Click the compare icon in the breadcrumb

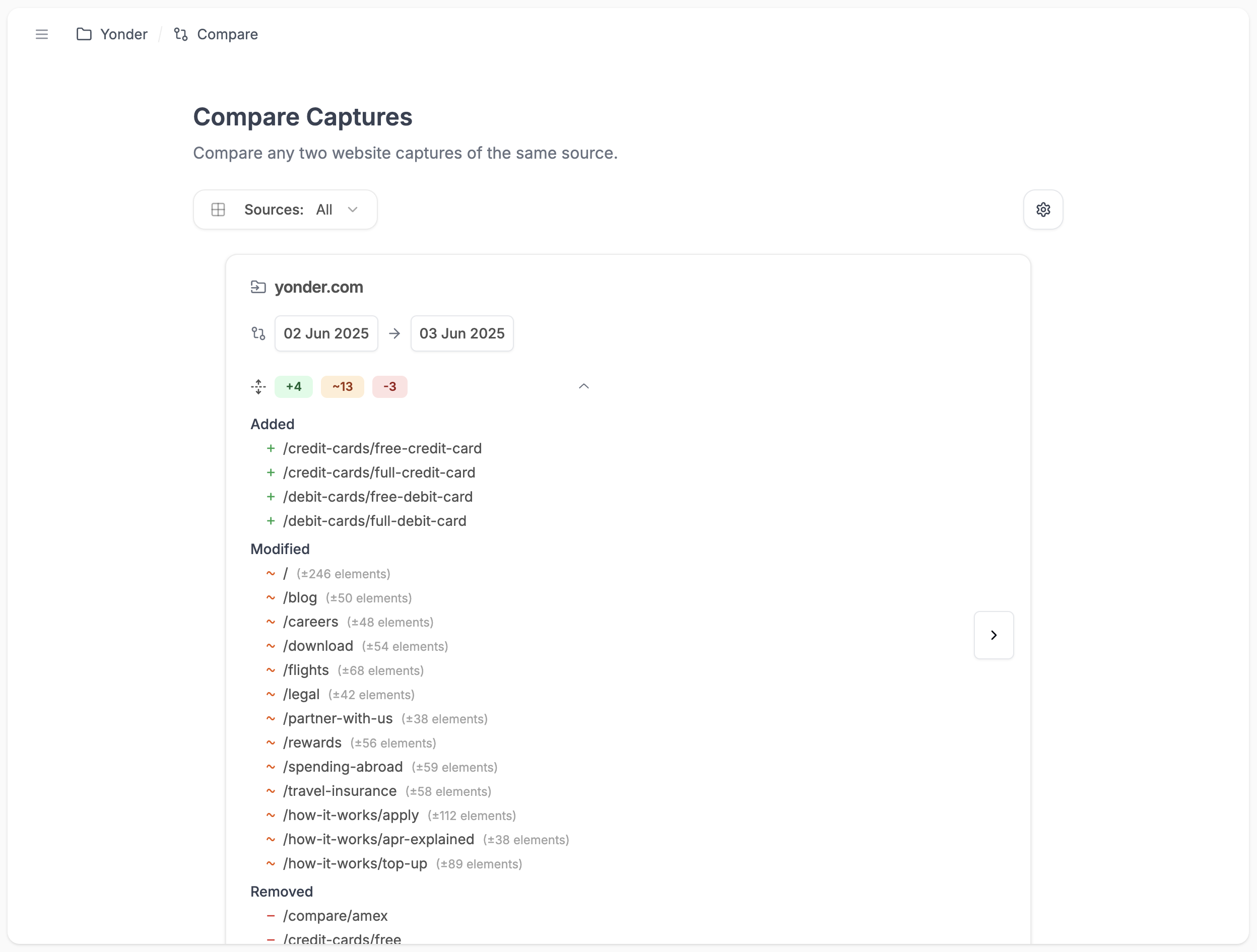click(181, 34)
